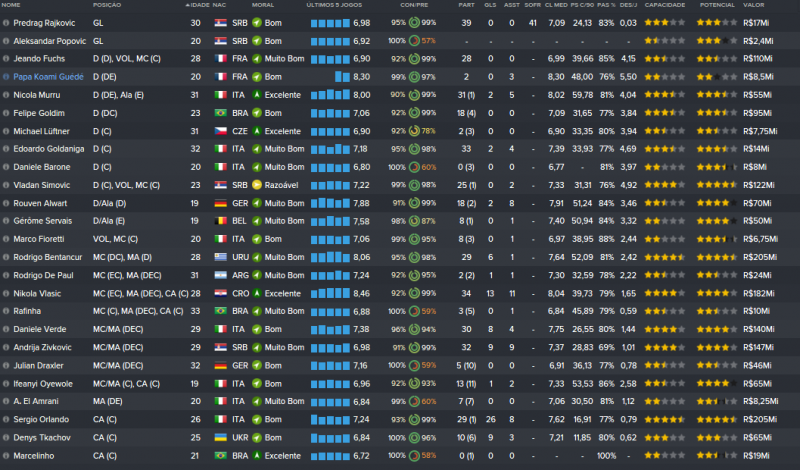Click Aleksandar Popovic's red 57% condition icon
The image size is (800, 470).
pyautogui.click(x=415, y=40)
